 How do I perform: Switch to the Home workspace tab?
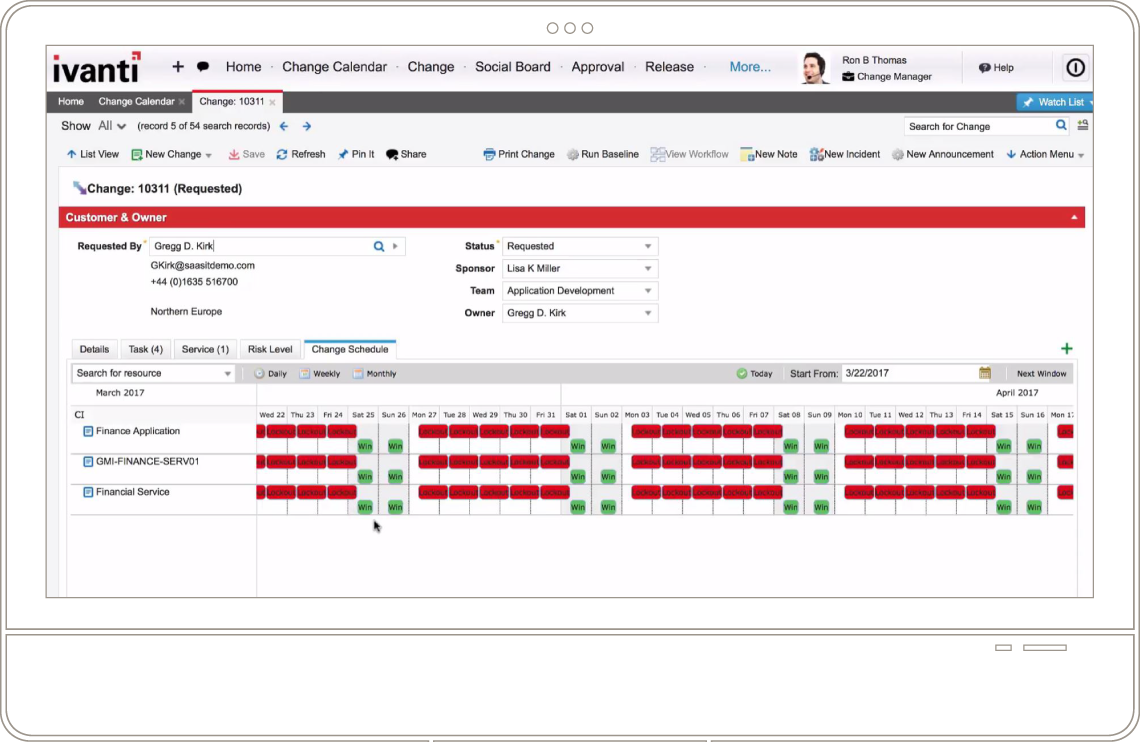[71, 102]
